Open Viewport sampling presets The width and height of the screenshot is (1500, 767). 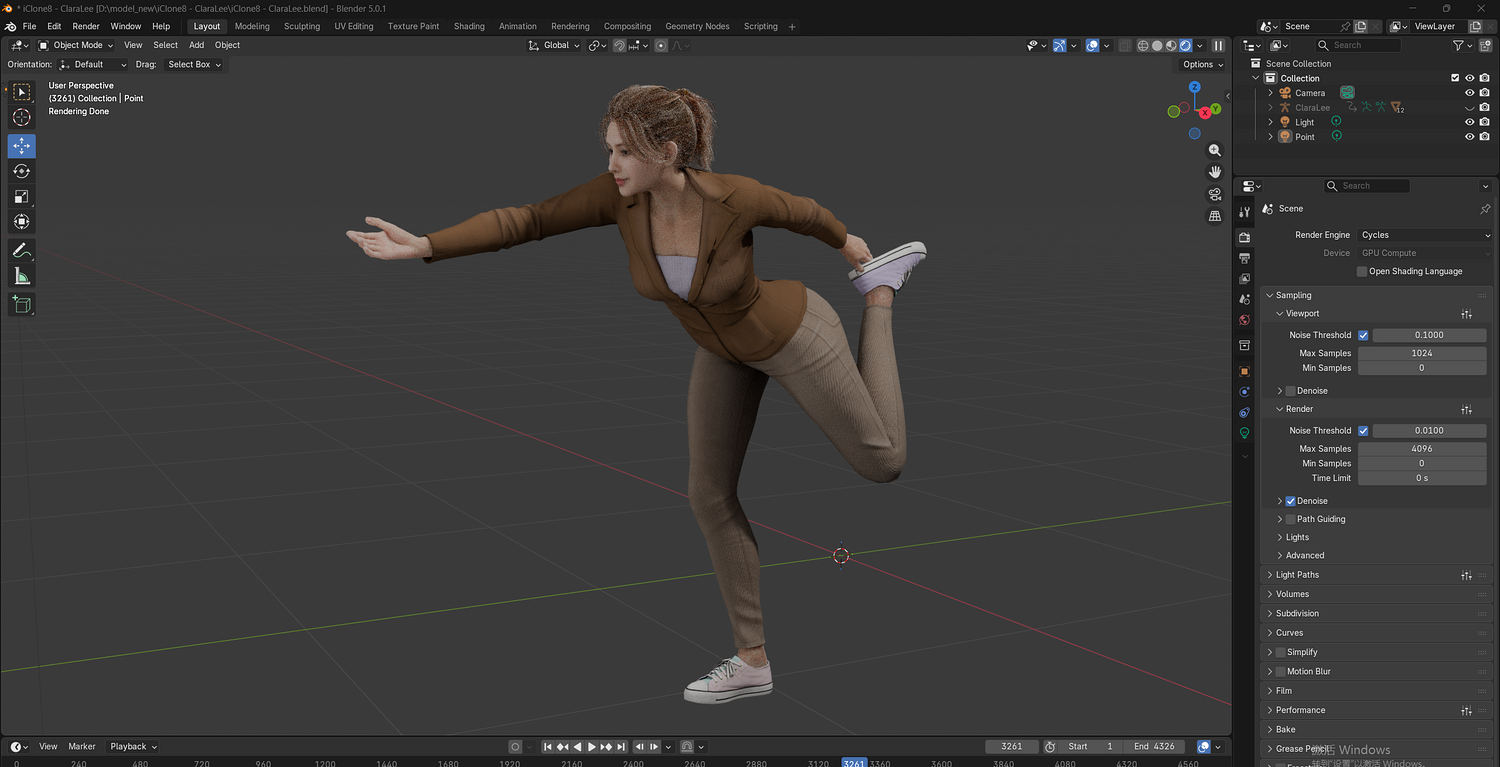pyautogui.click(x=1466, y=314)
